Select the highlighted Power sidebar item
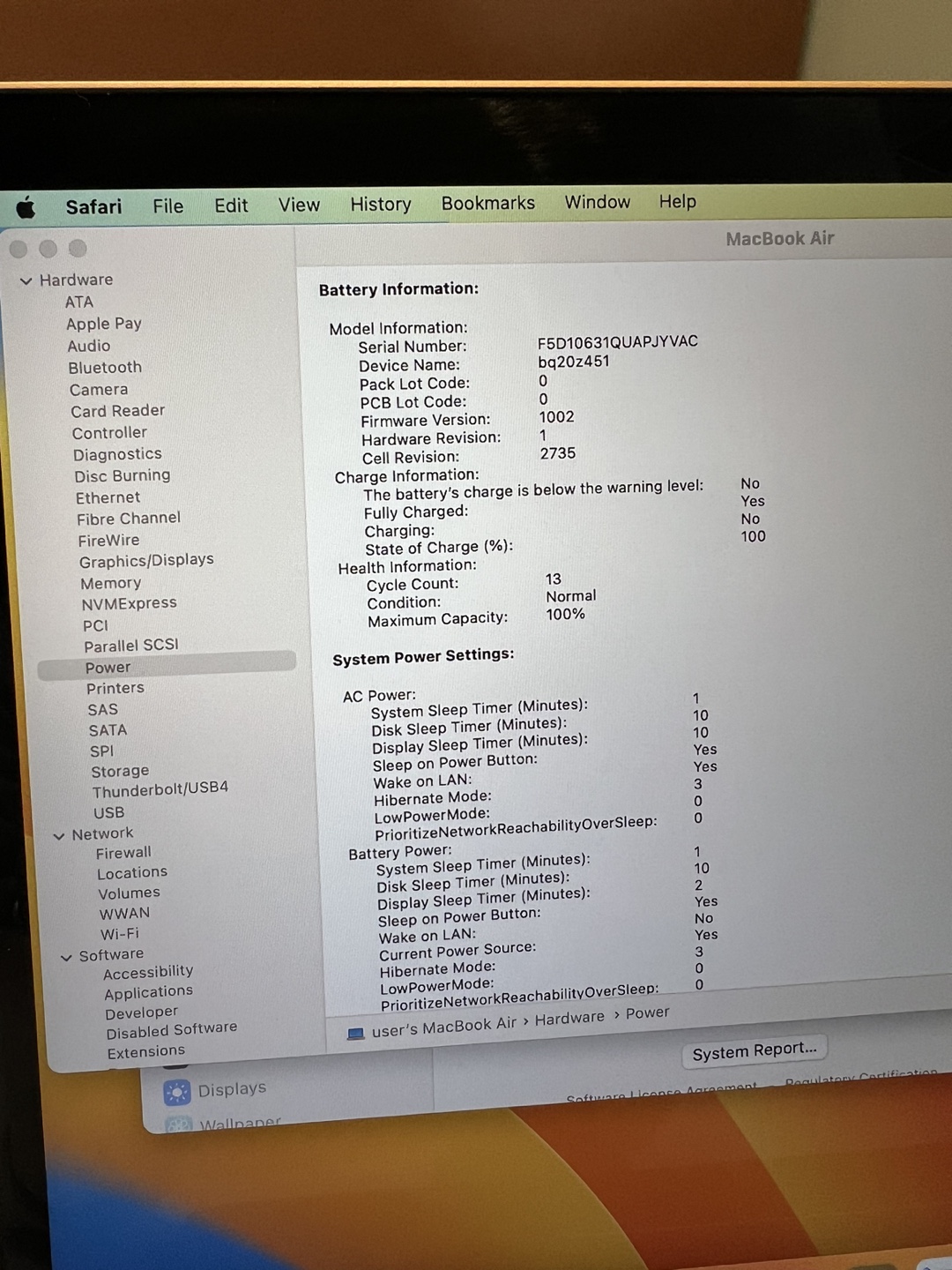 click(x=167, y=666)
